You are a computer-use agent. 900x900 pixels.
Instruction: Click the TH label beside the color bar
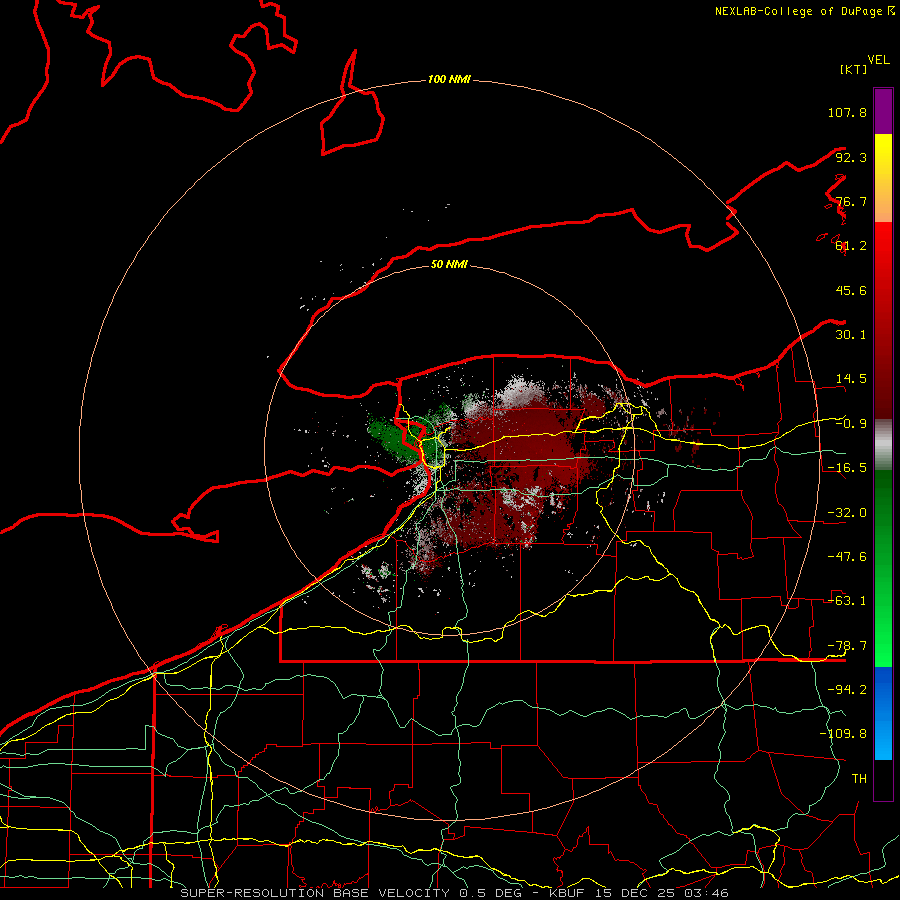(859, 779)
